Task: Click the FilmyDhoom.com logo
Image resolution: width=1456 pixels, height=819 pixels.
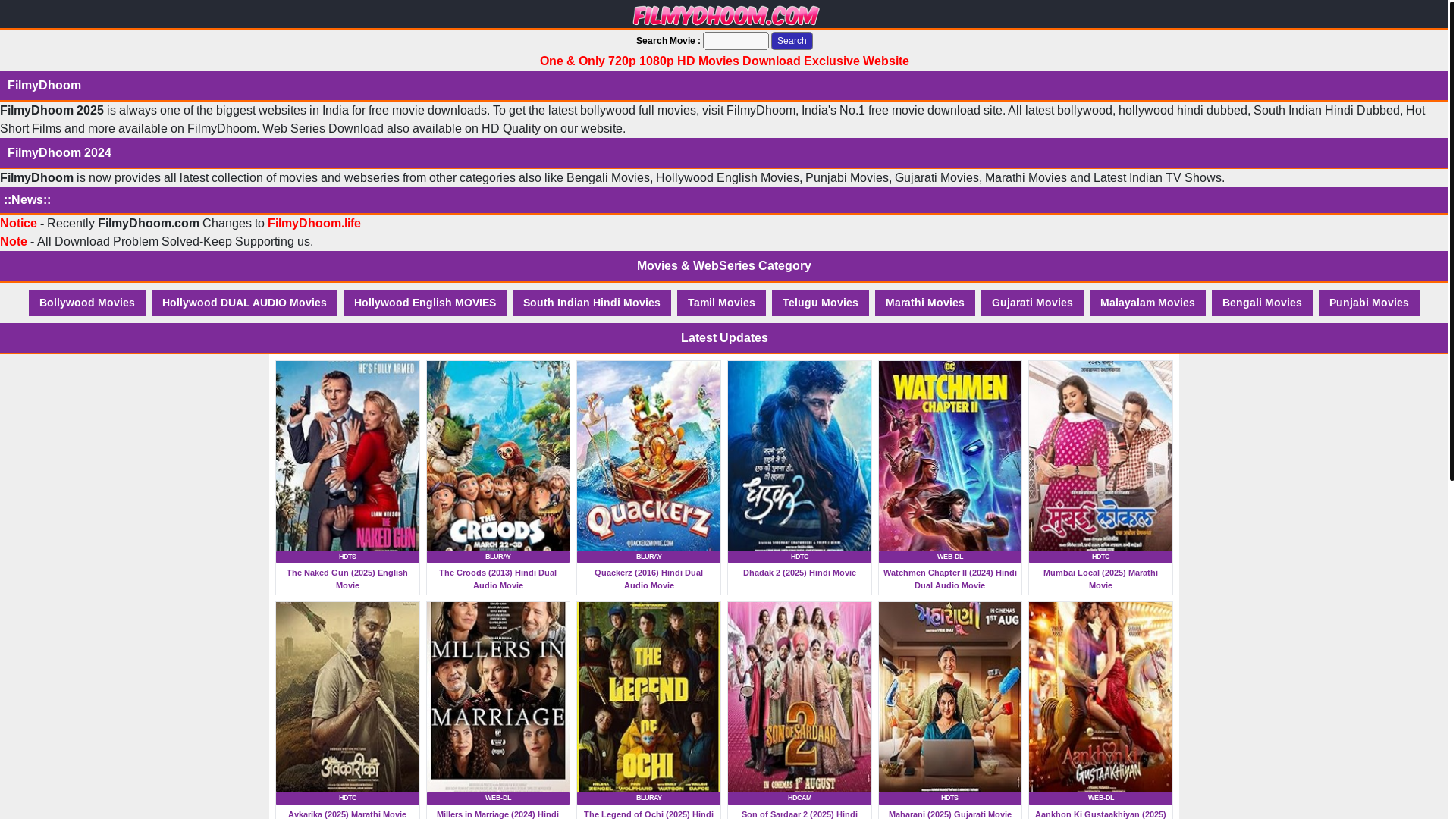Action: pos(724,14)
